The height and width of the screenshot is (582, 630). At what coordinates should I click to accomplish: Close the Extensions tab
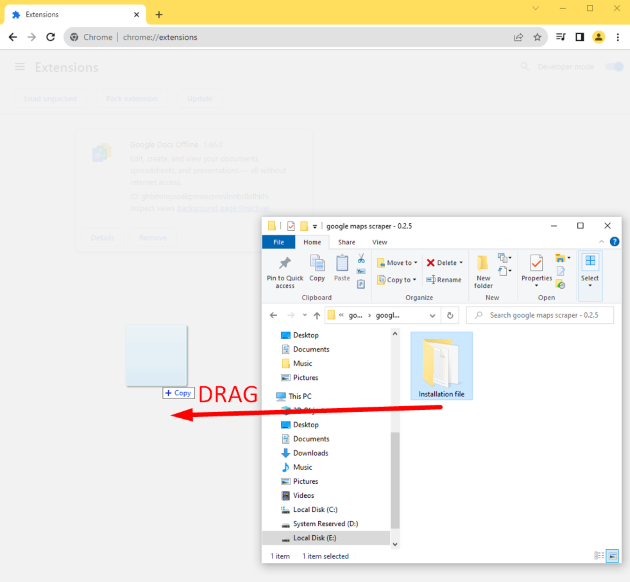coord(137,15)
